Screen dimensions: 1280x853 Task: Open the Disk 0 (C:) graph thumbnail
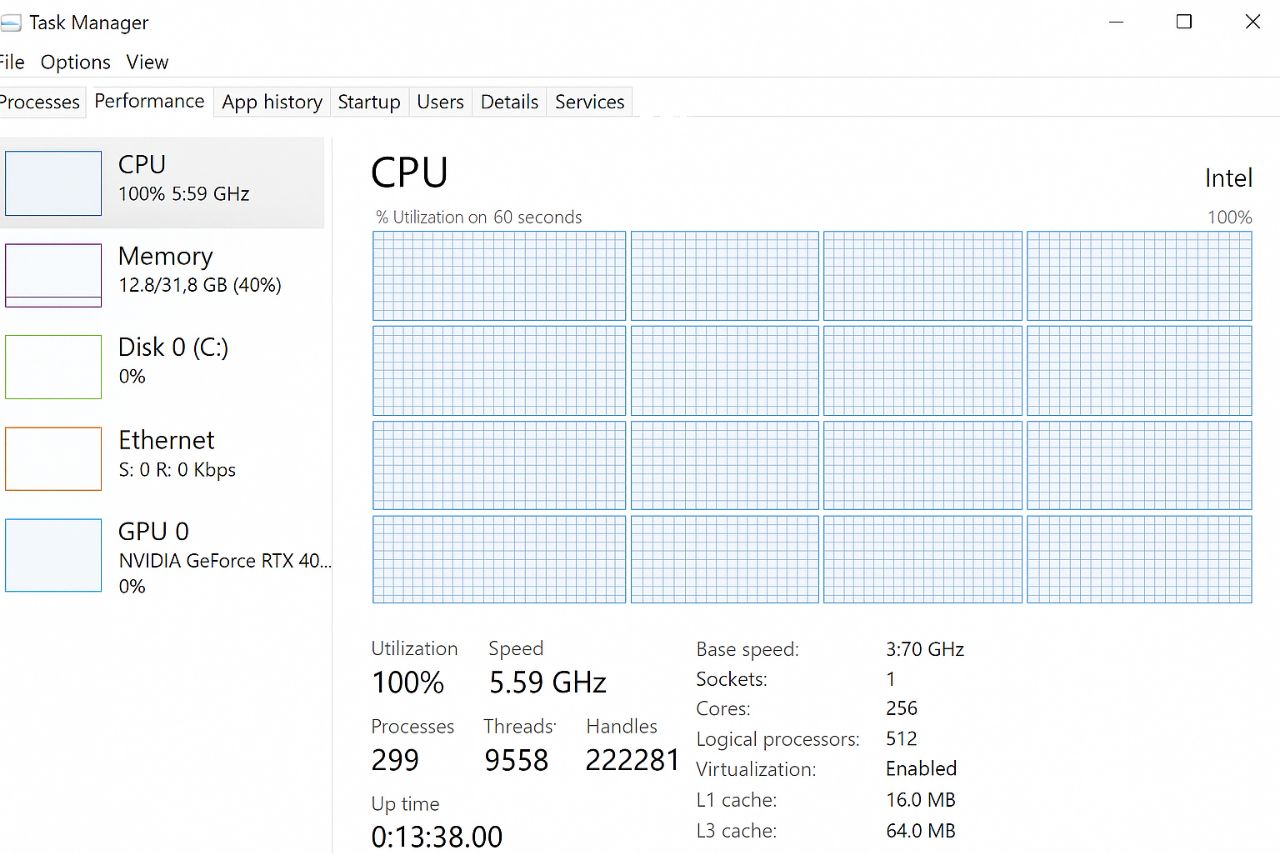(54, 367)
